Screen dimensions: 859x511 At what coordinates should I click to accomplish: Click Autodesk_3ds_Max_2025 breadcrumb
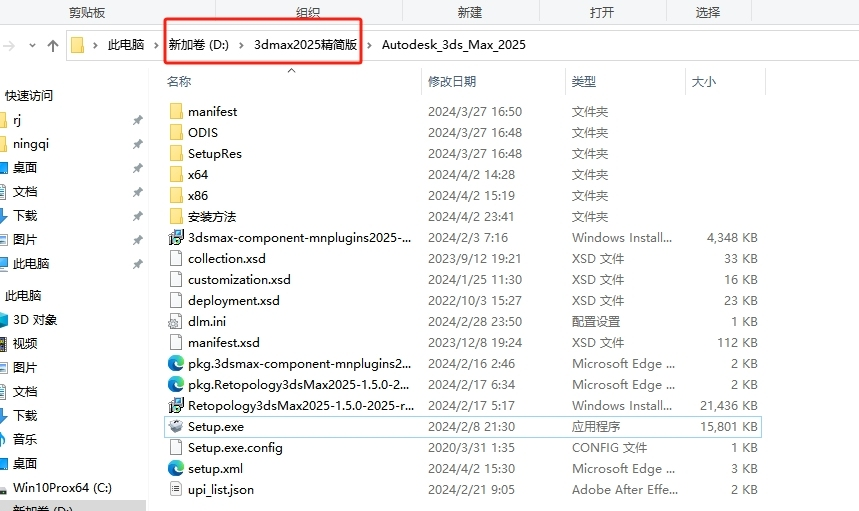454,45
